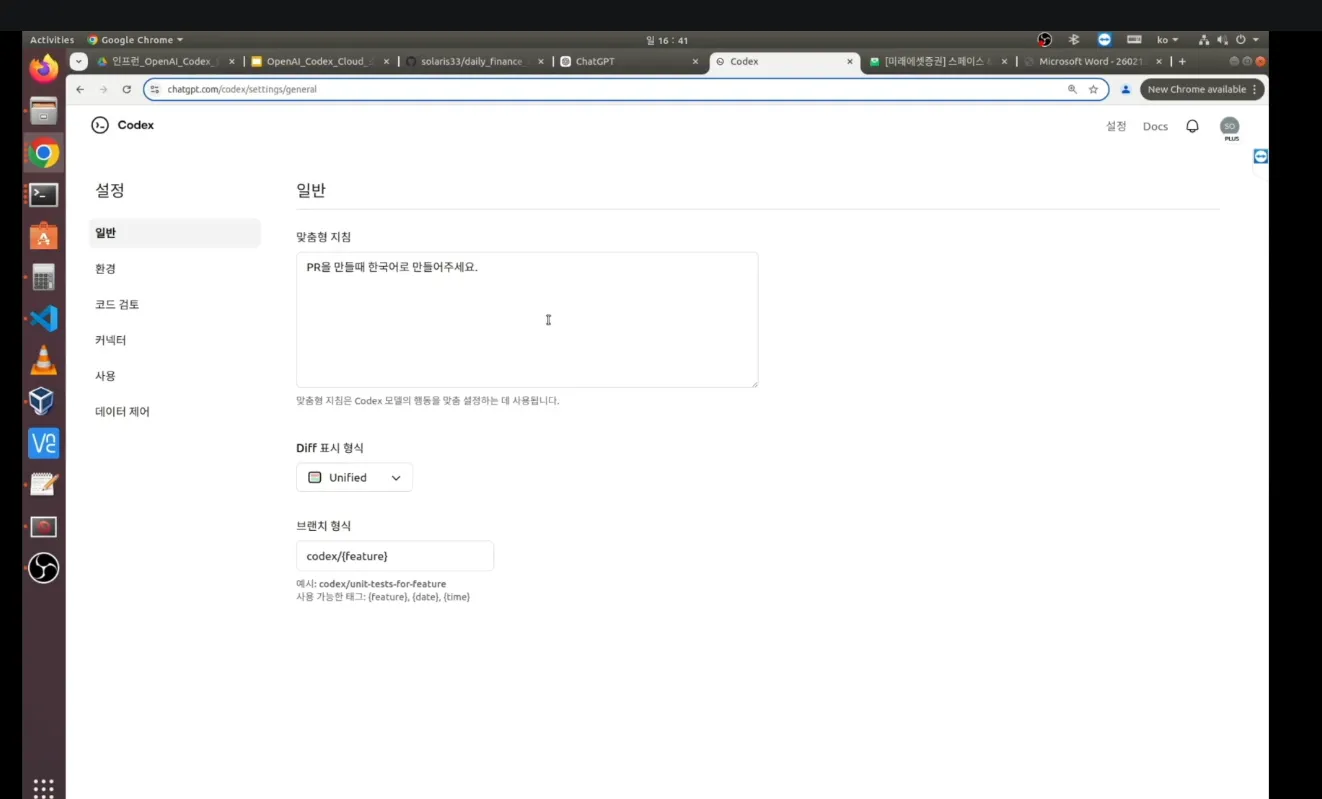The height and width of the screenshot is (799, 1322).
Task: Open system power menu in top bar
Action: tap(1246, 40)
